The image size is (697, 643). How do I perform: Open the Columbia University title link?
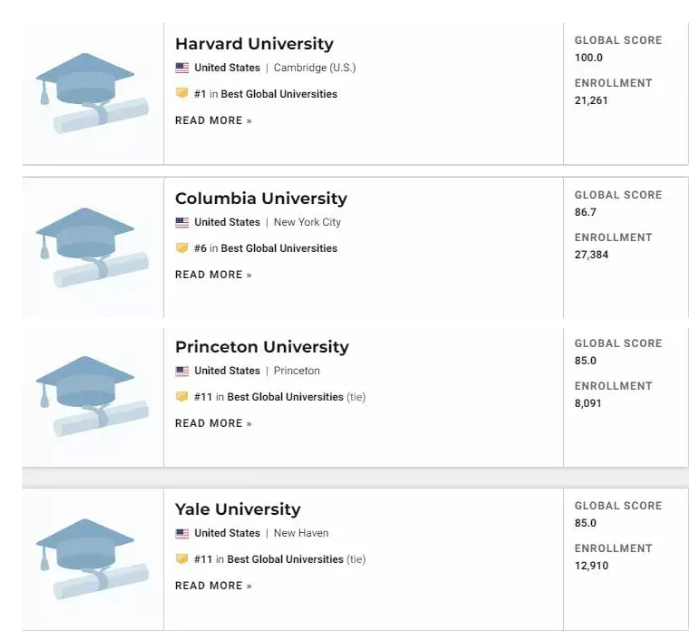tap(261, 198)
